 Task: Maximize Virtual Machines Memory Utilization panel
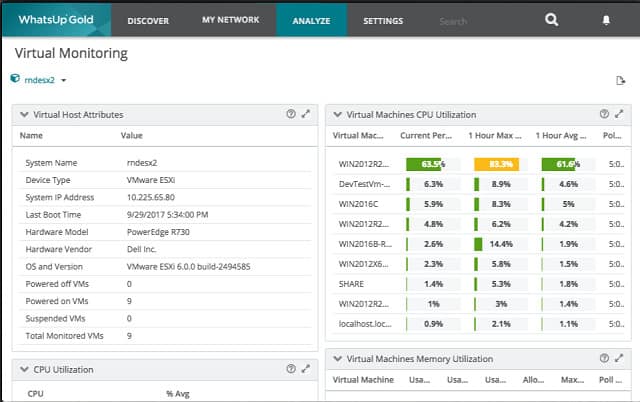pyautogui.click(x=619, y=358)
